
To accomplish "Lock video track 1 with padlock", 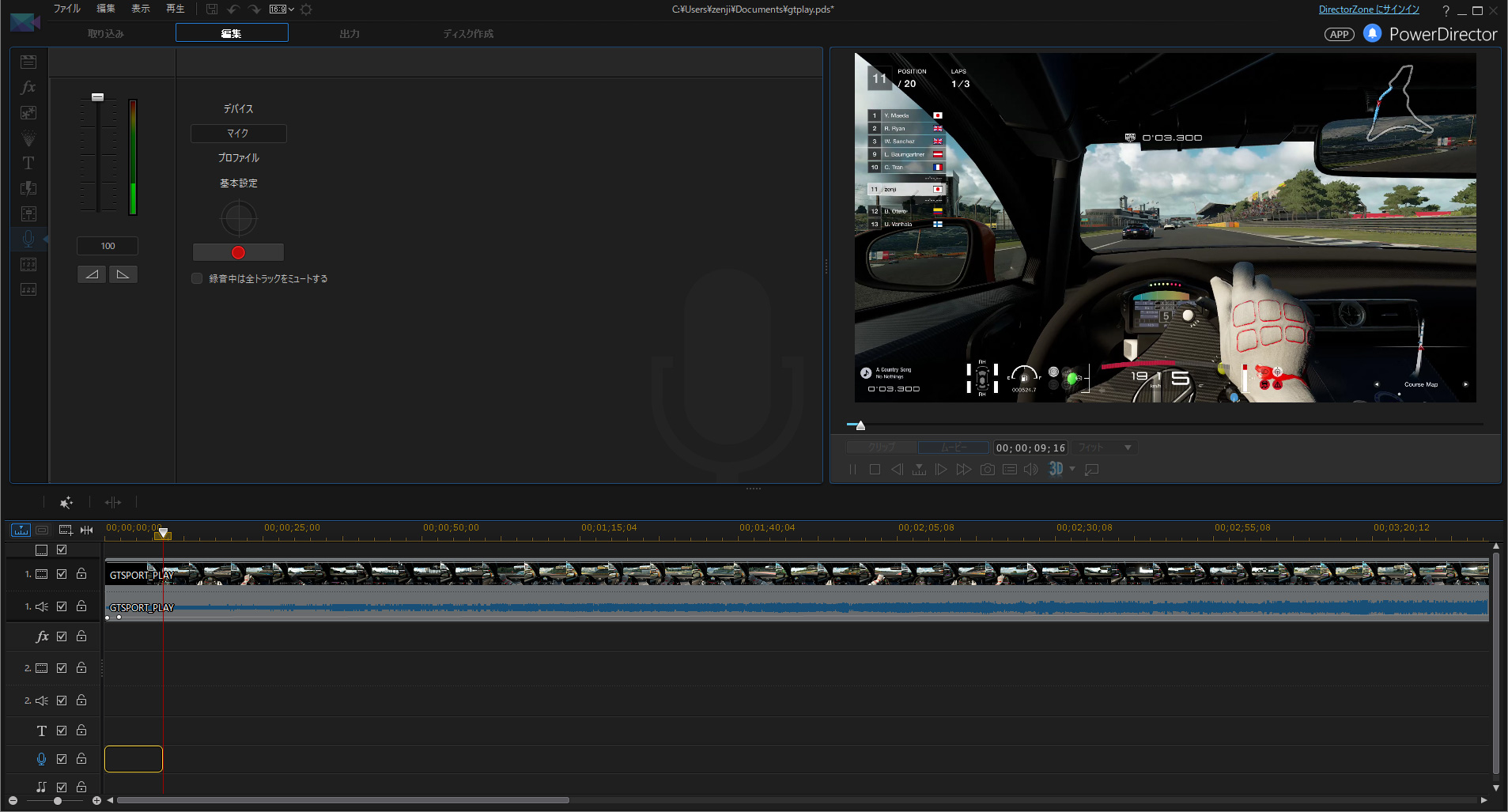I will [81, 574].
